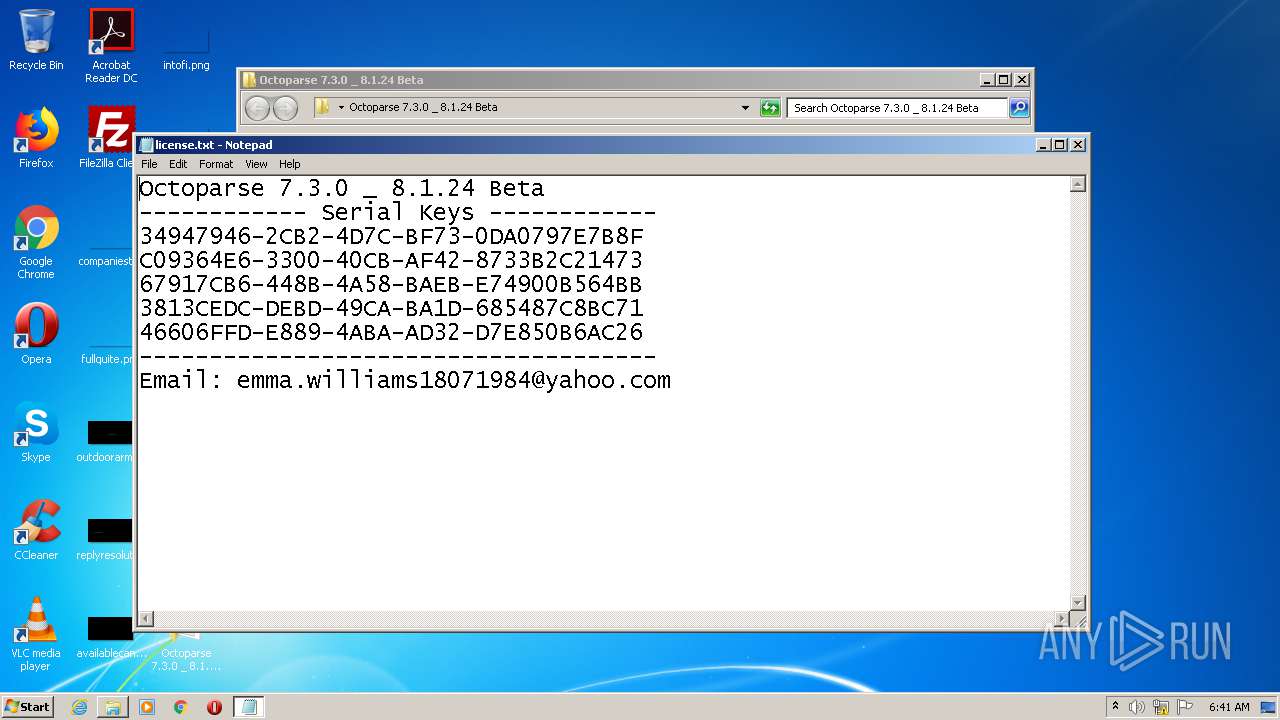This screenshot has height=720, width=1280.
Task: Click serial key starting with C09364E6
Action: 391,261
